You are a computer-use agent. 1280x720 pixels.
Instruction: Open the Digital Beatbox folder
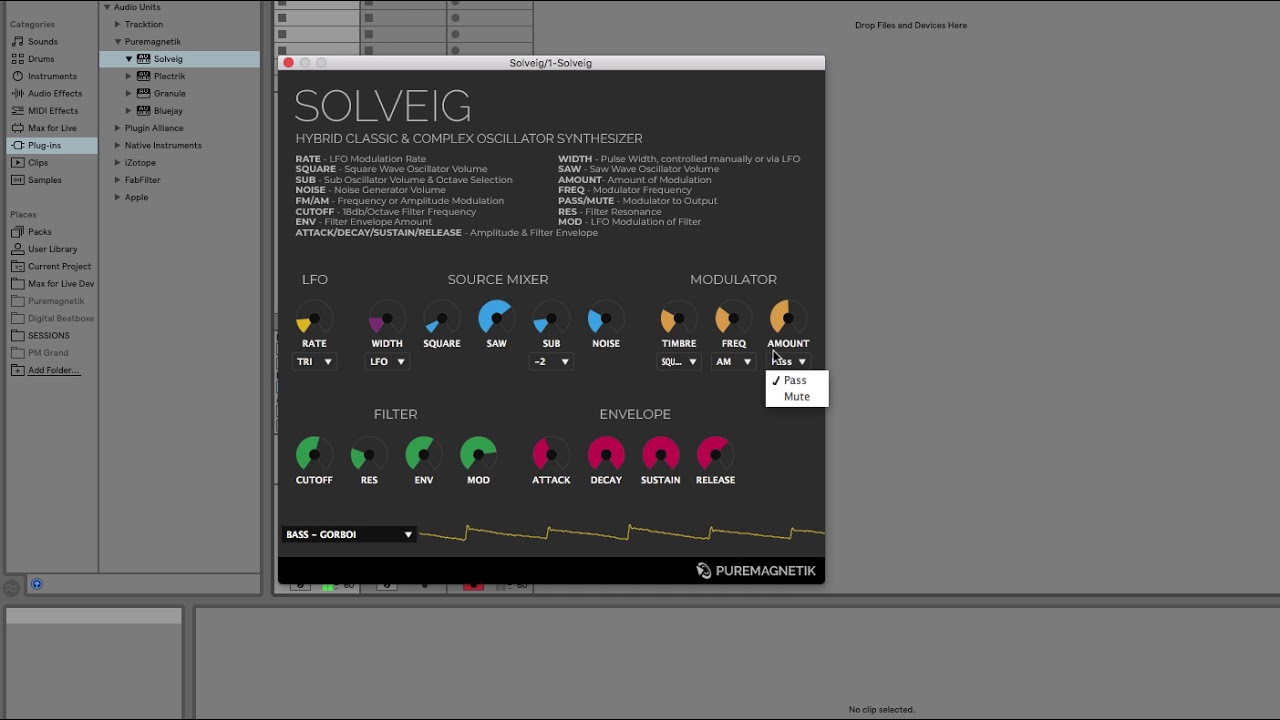[x=61, y=318]
